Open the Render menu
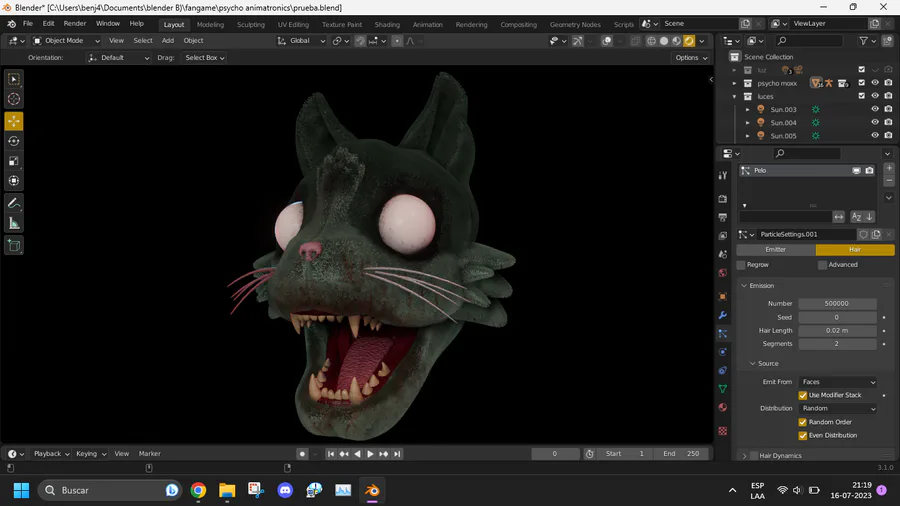 click(x=75, y=23)
